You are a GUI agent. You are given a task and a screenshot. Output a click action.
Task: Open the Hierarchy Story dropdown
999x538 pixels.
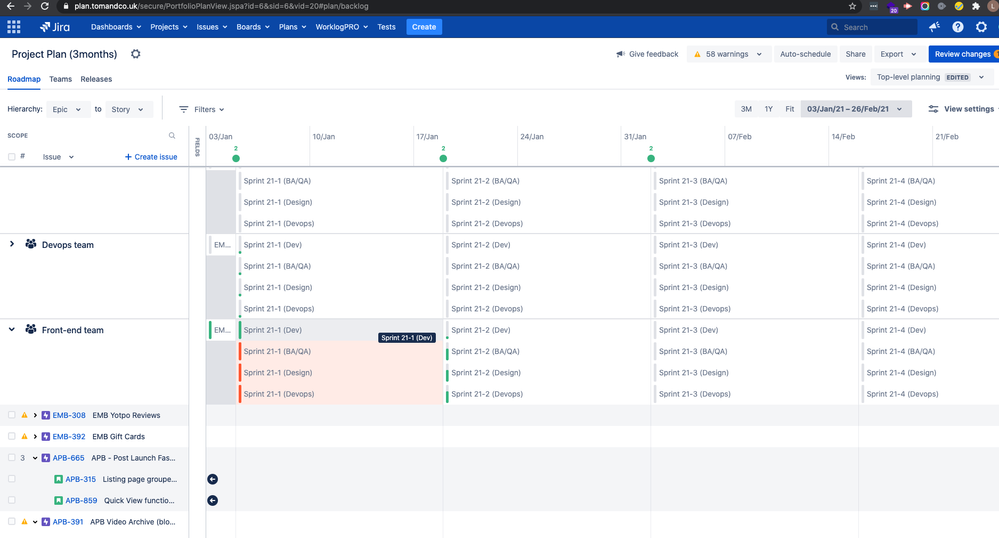click(x=128, y=110)
